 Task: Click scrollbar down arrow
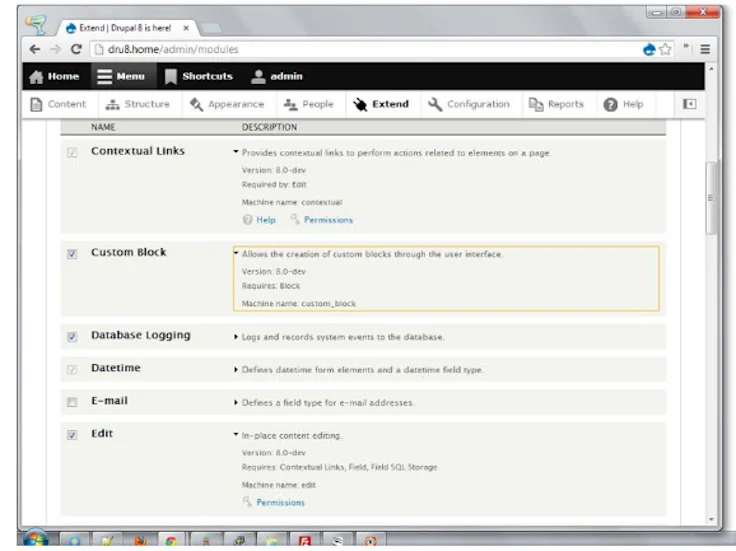tap(711, 520)
